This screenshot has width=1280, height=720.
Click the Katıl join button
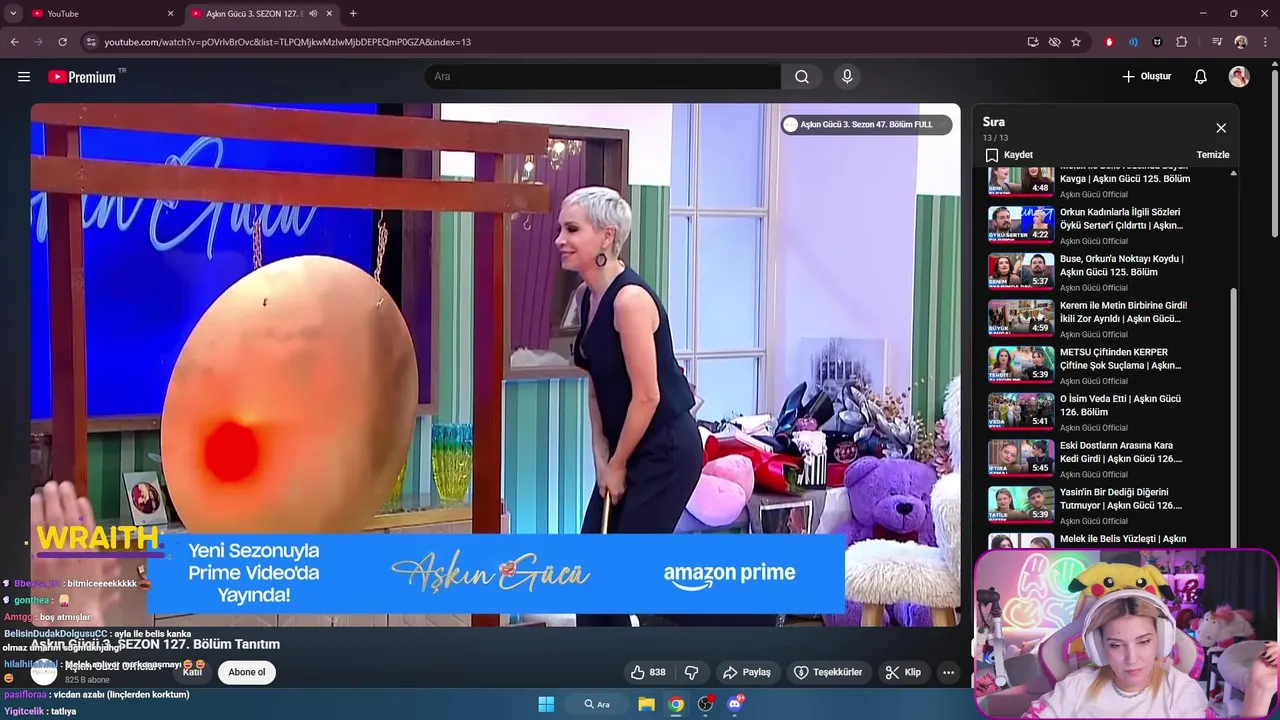[192, 672]
